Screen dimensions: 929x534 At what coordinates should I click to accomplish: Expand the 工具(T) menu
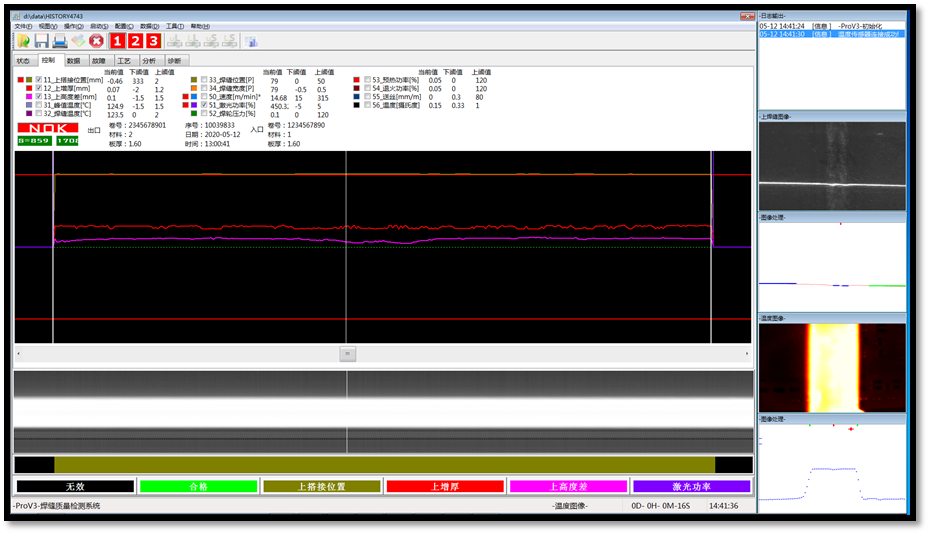coord(174,27)
